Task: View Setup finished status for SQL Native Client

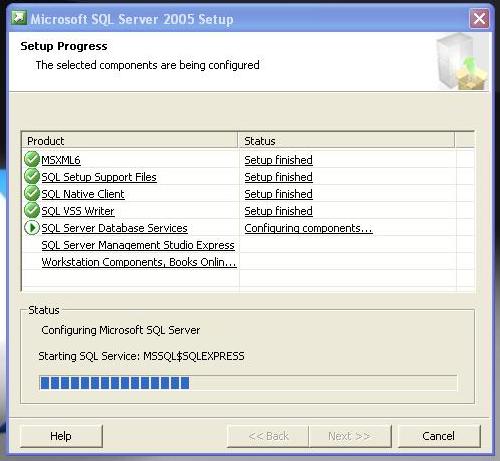Action: point(279,194)
